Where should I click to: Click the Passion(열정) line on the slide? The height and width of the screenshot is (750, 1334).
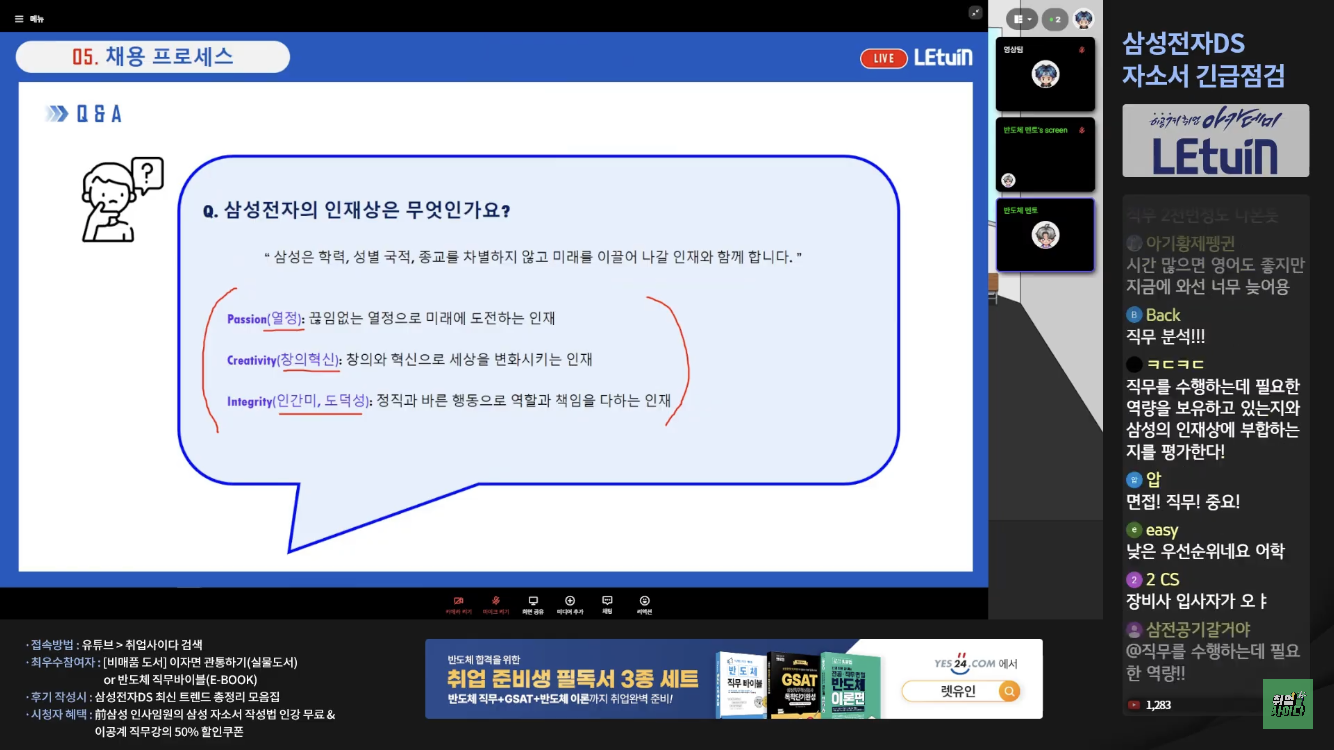pyautogui.click(x=391, y=319)
